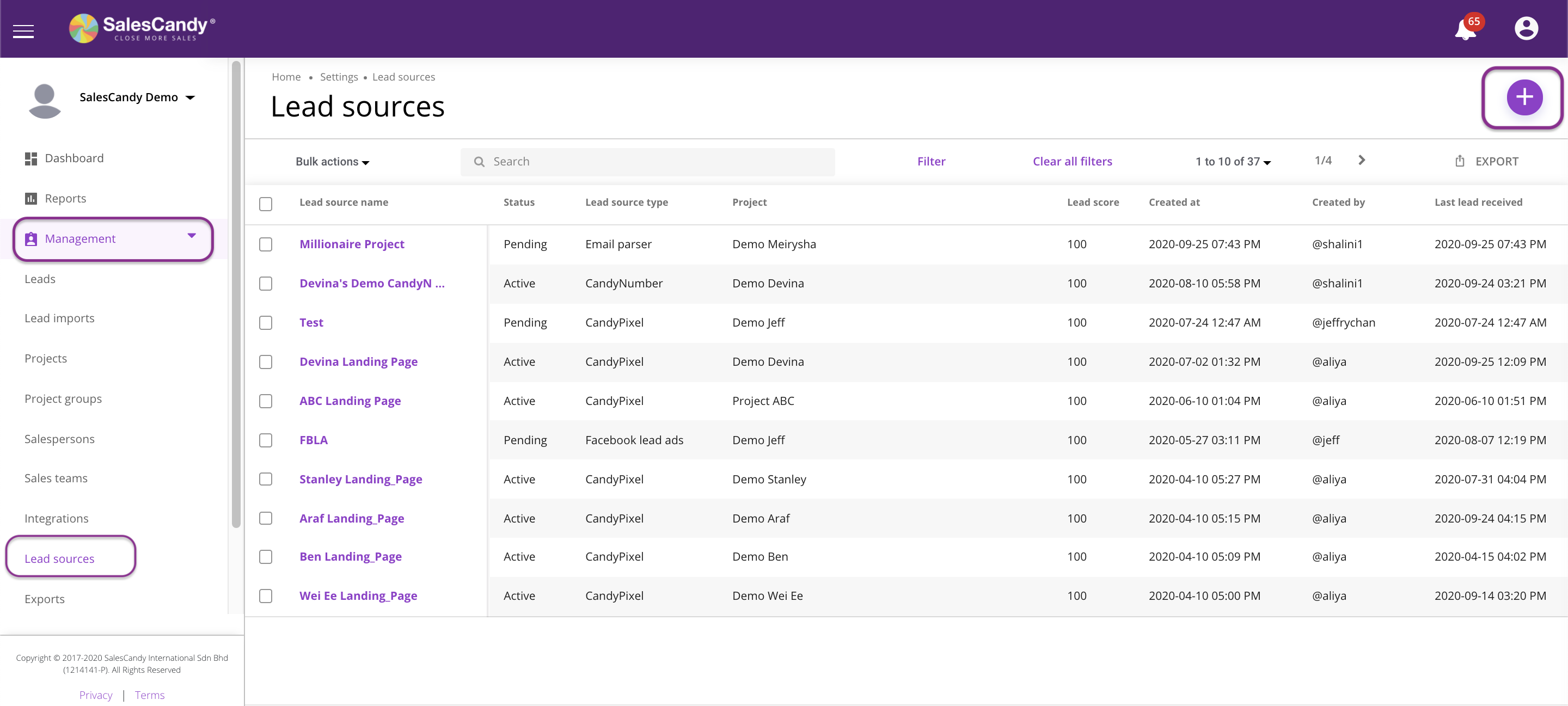This screenshot has width=1568, height=706.
Task: Check the Millionaire Project row checkbox
Action: 265,244
